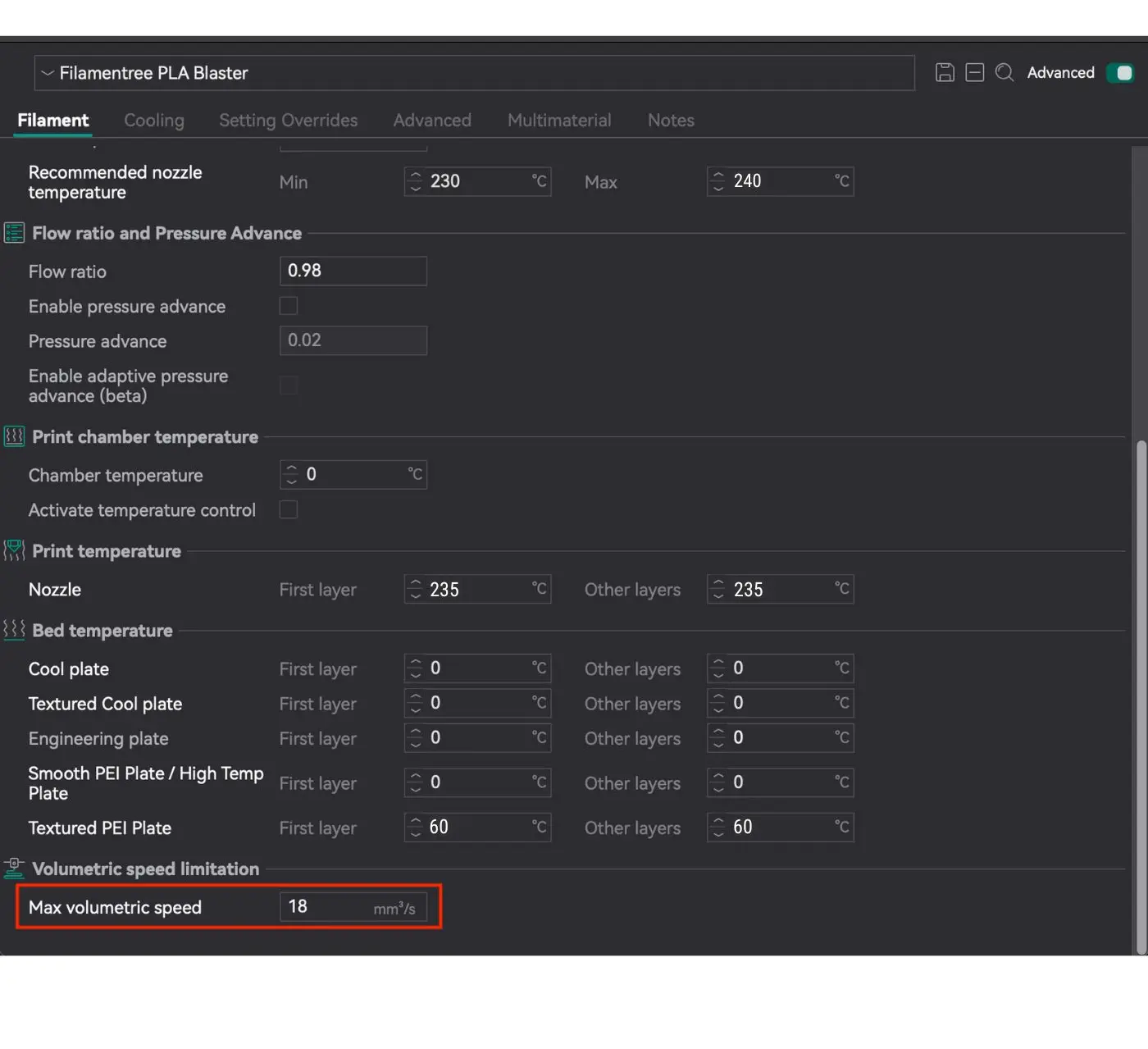Image resolution: width=1148 pixels, height=1049 pixels.
Task: Click the vertical scrollbar on the right
Action: point(1140,697)
